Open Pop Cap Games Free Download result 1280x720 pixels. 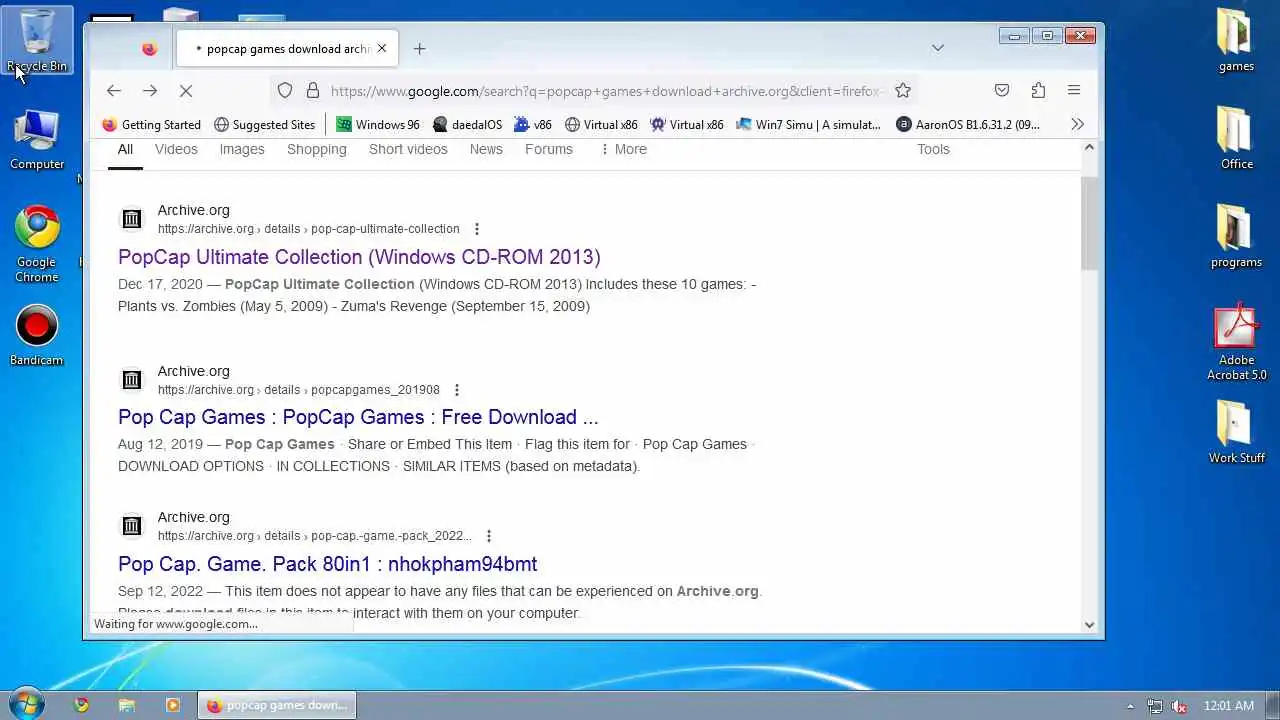tap(358, 417)
